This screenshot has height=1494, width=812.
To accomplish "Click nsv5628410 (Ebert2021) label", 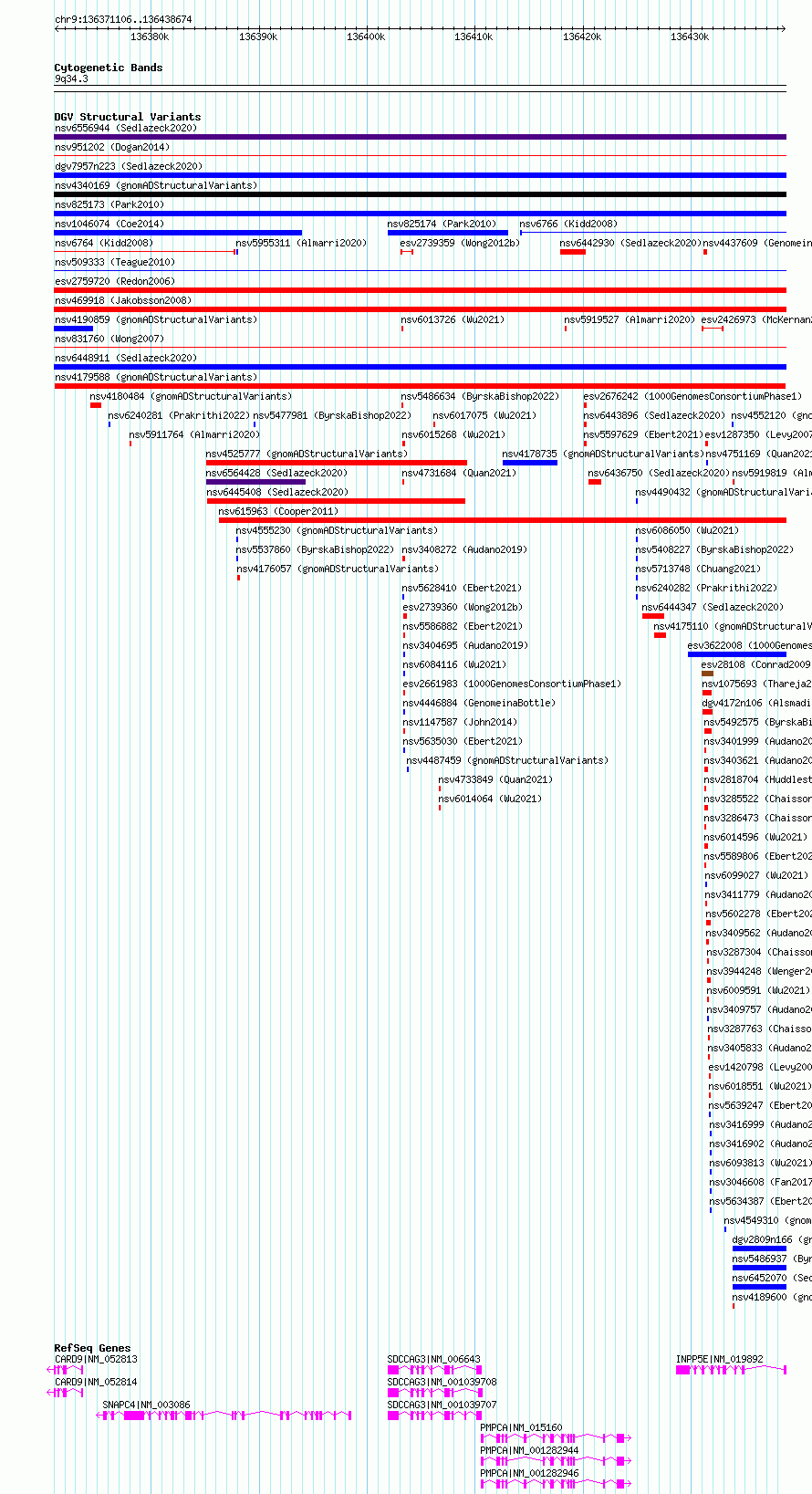I will (462, 588).
